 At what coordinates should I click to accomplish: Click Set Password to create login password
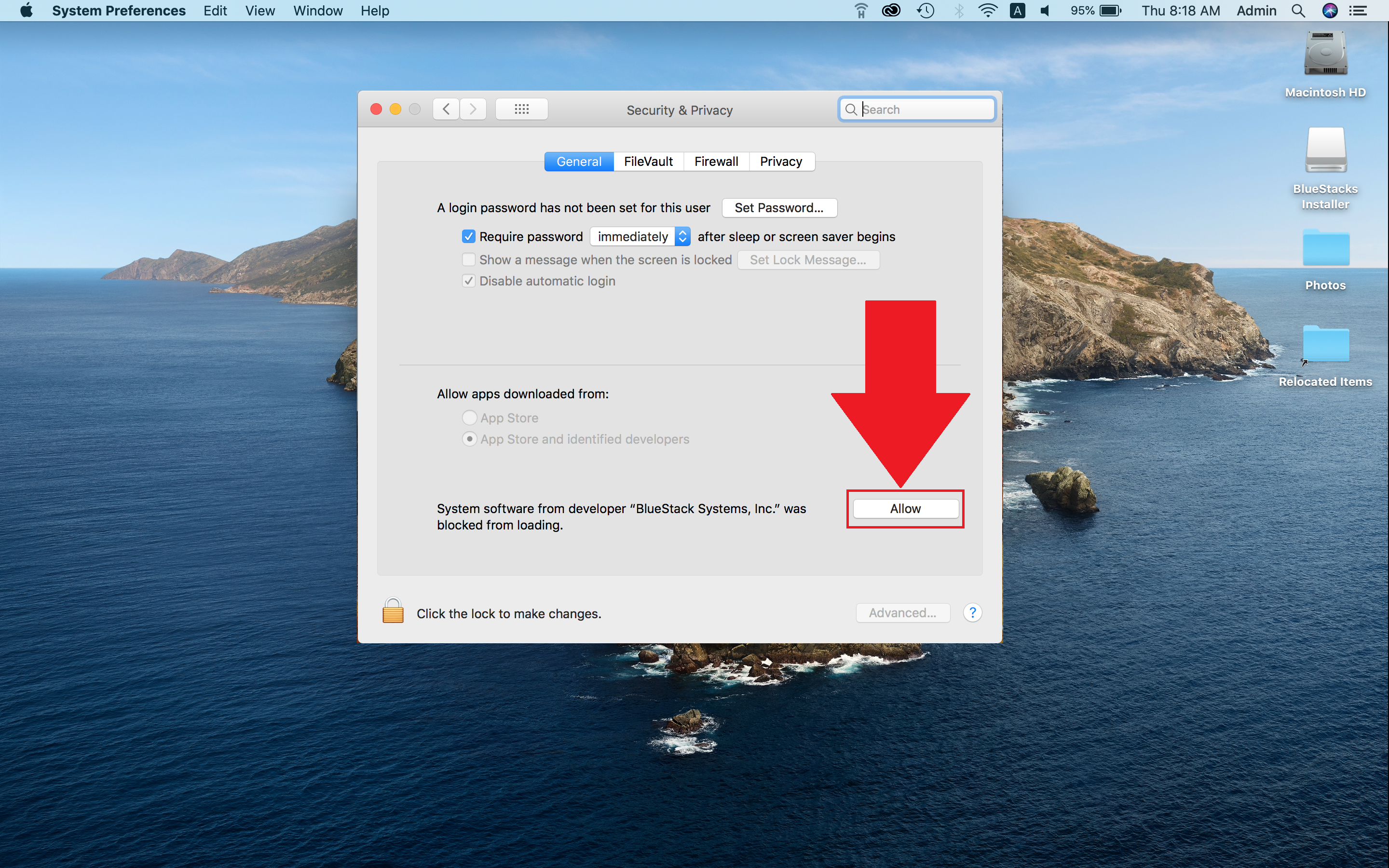click(x=778, y=207)
